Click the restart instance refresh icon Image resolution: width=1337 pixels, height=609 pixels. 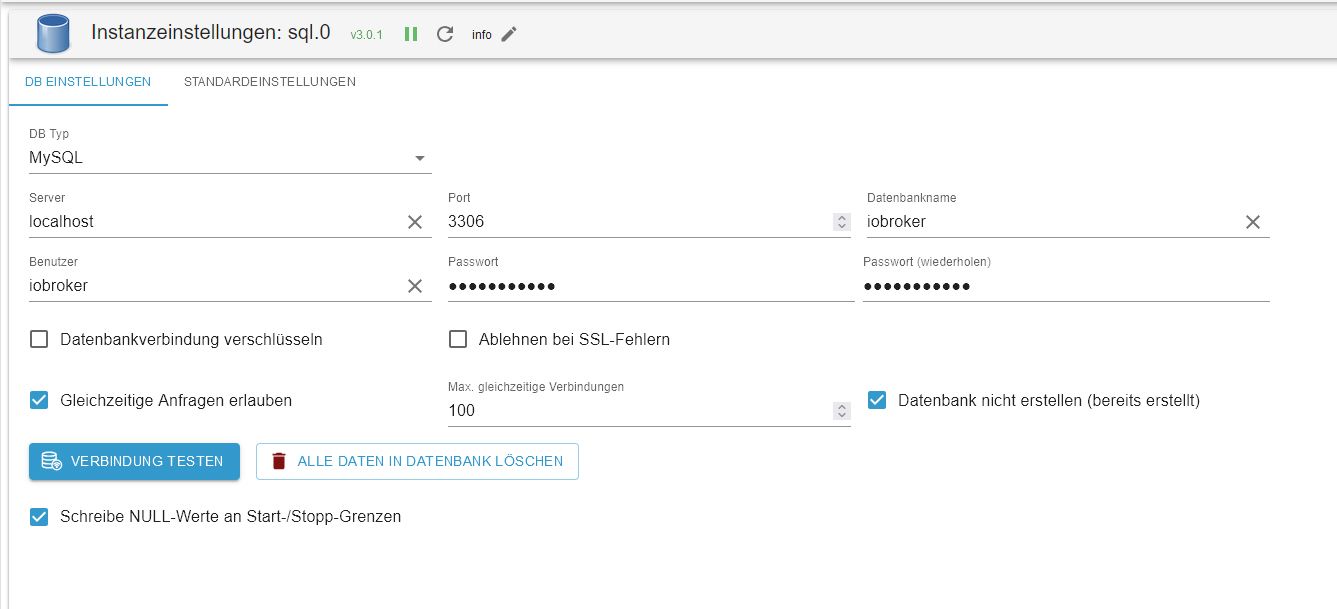click(445, 34)
